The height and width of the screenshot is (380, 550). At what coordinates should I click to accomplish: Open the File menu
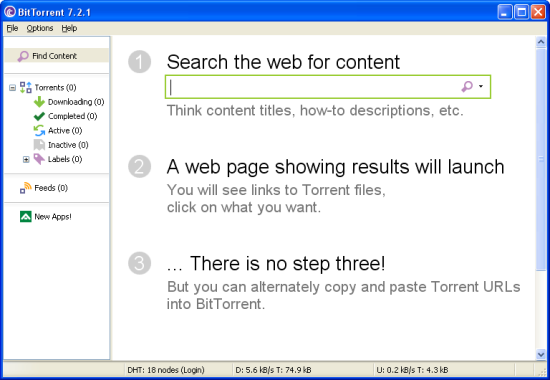[12, 28]
